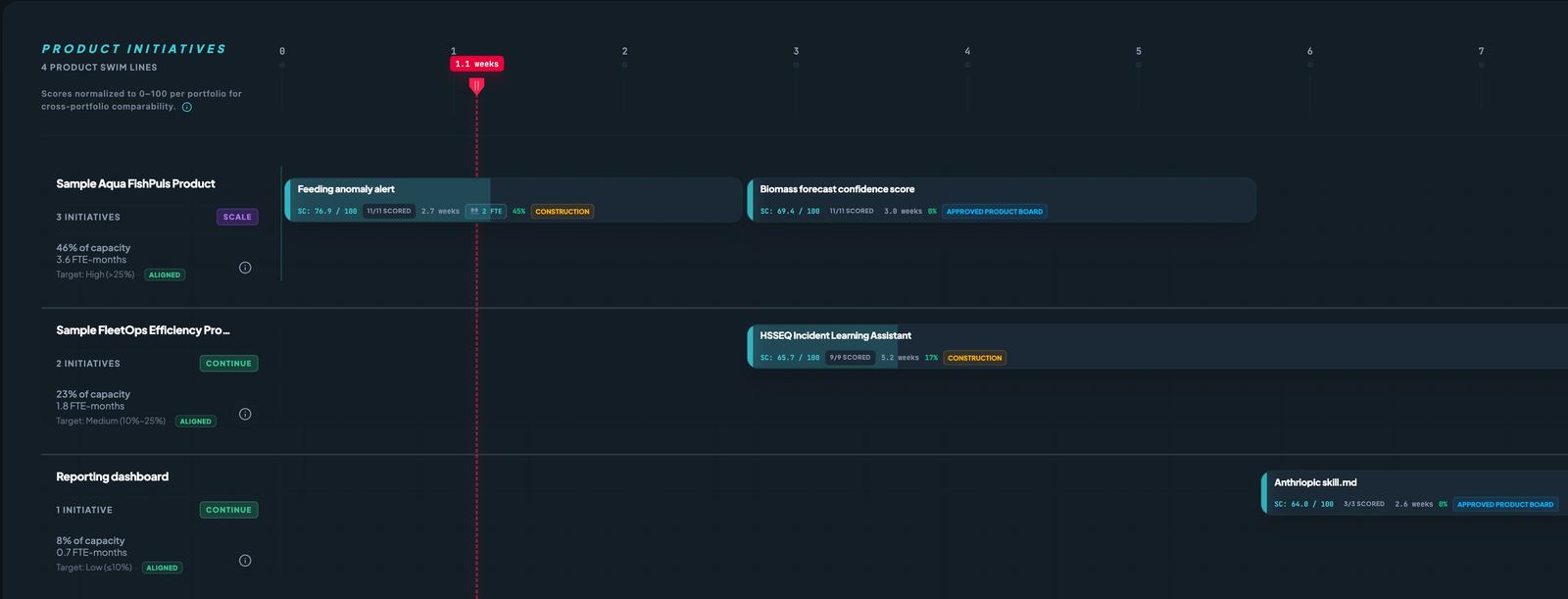The height and width of the screenshot is (599, 1568).
Task: Click 11/11 SCORED on Biomass forecast card
Action: [x=852, y=211]
